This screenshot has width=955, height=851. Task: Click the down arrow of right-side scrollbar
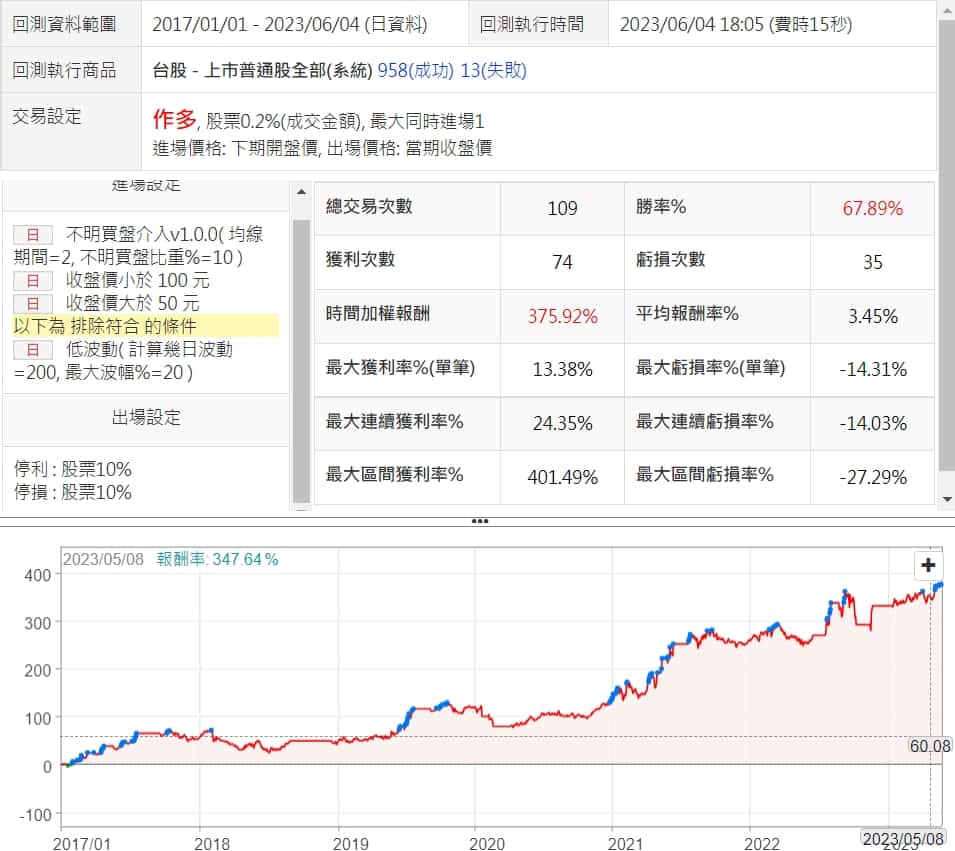pos(946,498)
